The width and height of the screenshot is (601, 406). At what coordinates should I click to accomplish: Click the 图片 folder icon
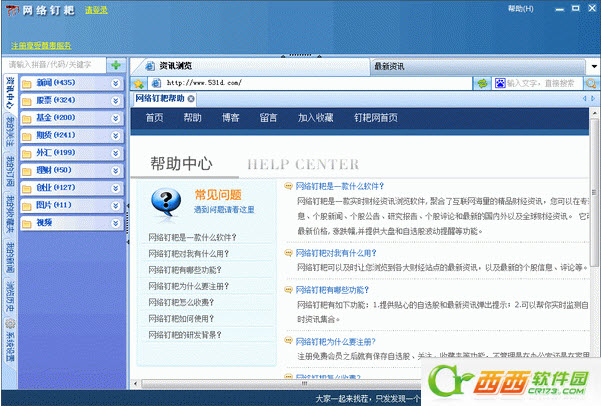(x=26, y=206)
